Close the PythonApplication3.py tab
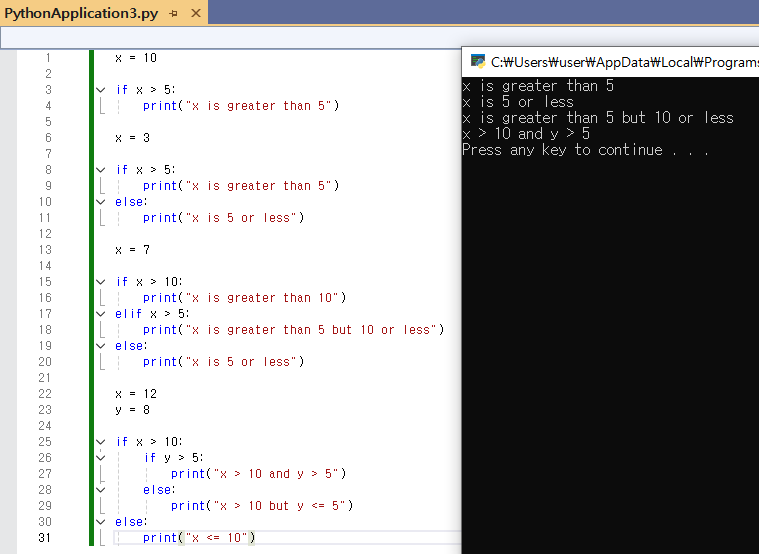The image size is (759, 554). click(196, 13)
